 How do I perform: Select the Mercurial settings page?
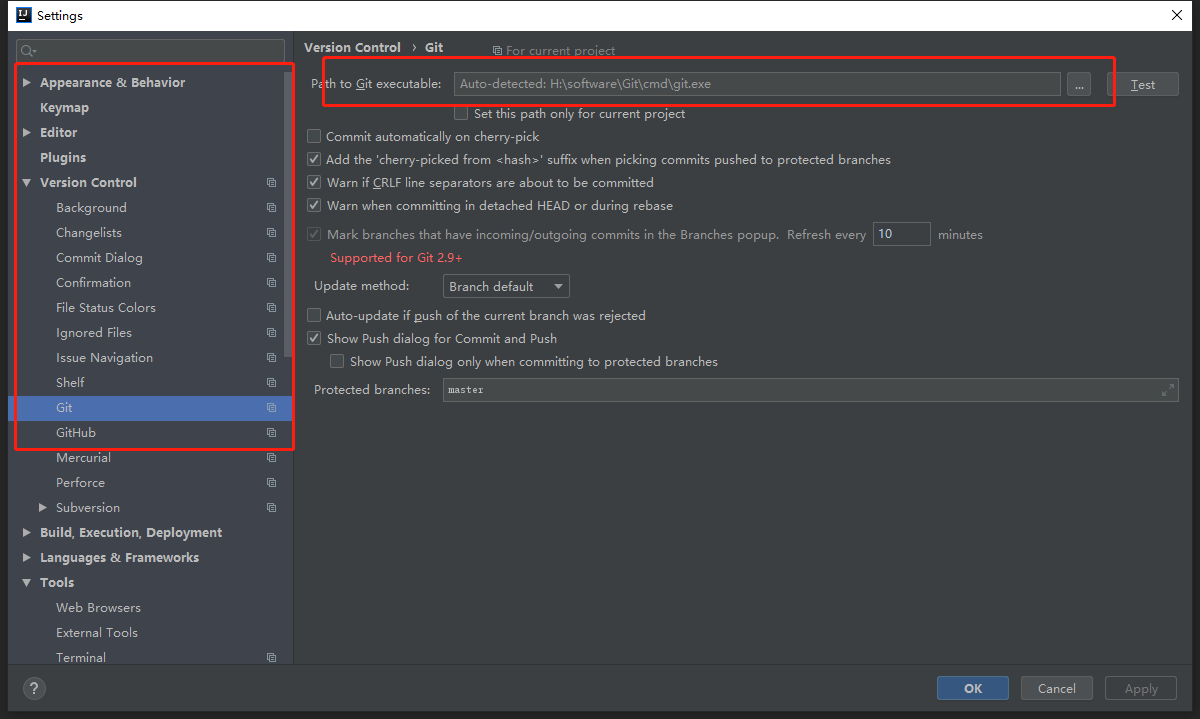tap(83, 457)
